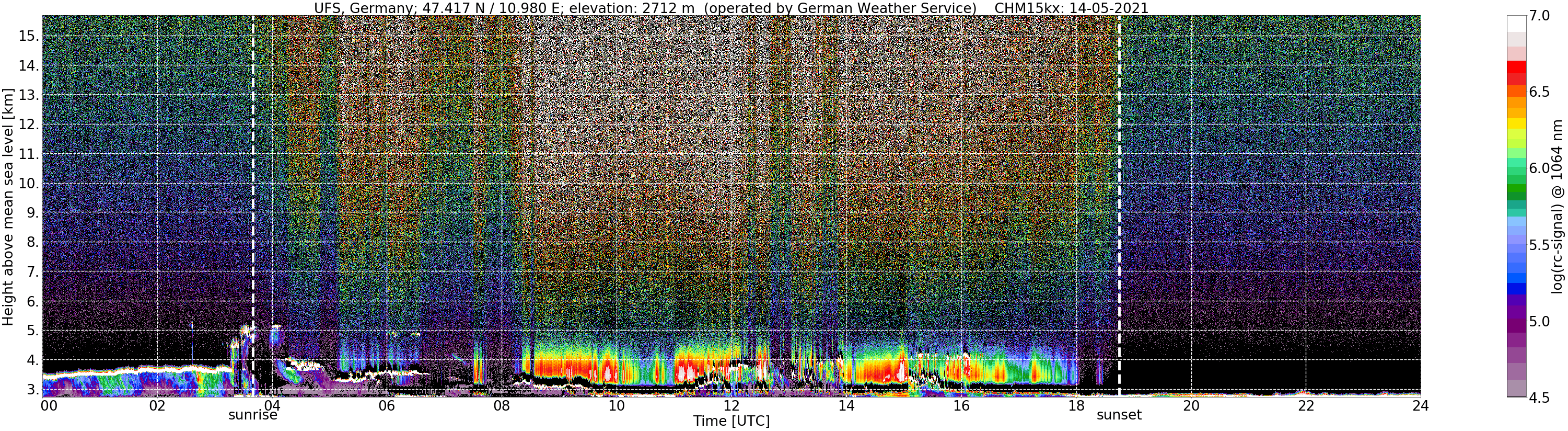This screenshot has width=1568, height=431.
Task: Click the '08' time tick label
Action: 502,405
